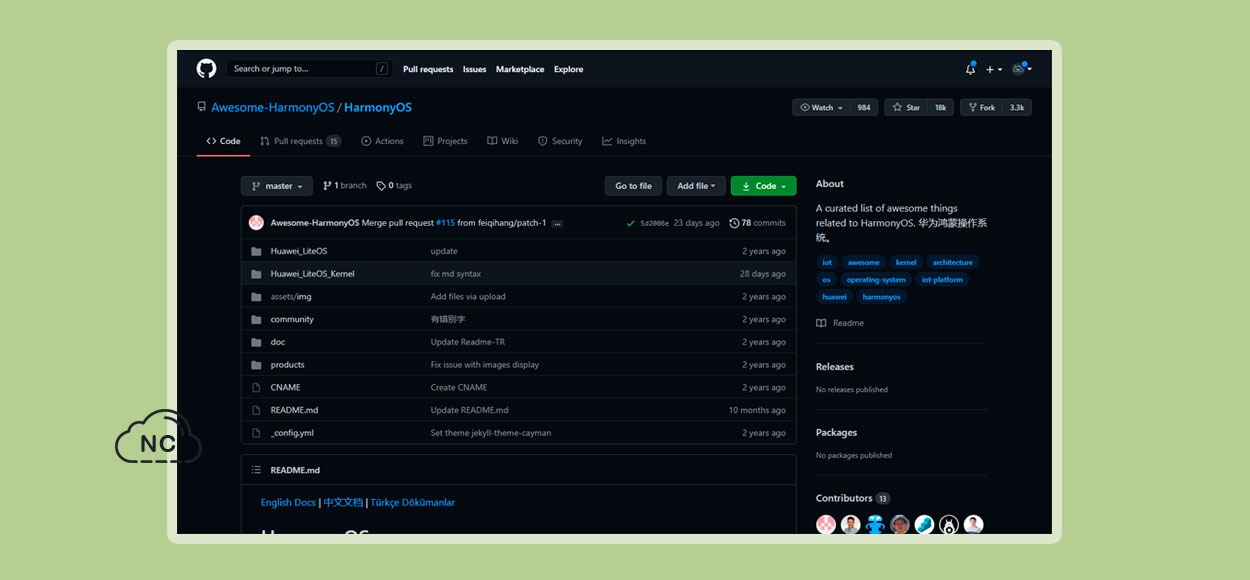Open the Türkçe Dökümanlar link
The height and width of the screenshot is (580, 1250).
pyautogui.click(x=413, y=503)
